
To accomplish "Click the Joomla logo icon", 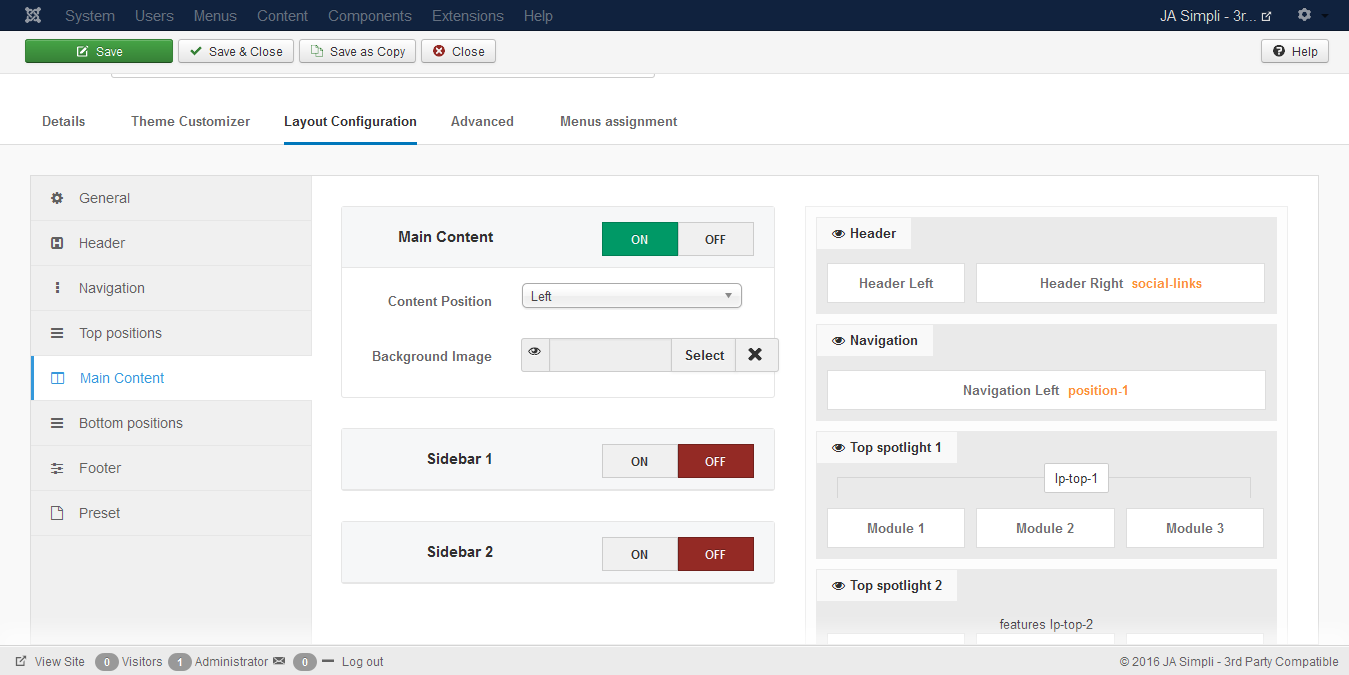I will 33,15.
